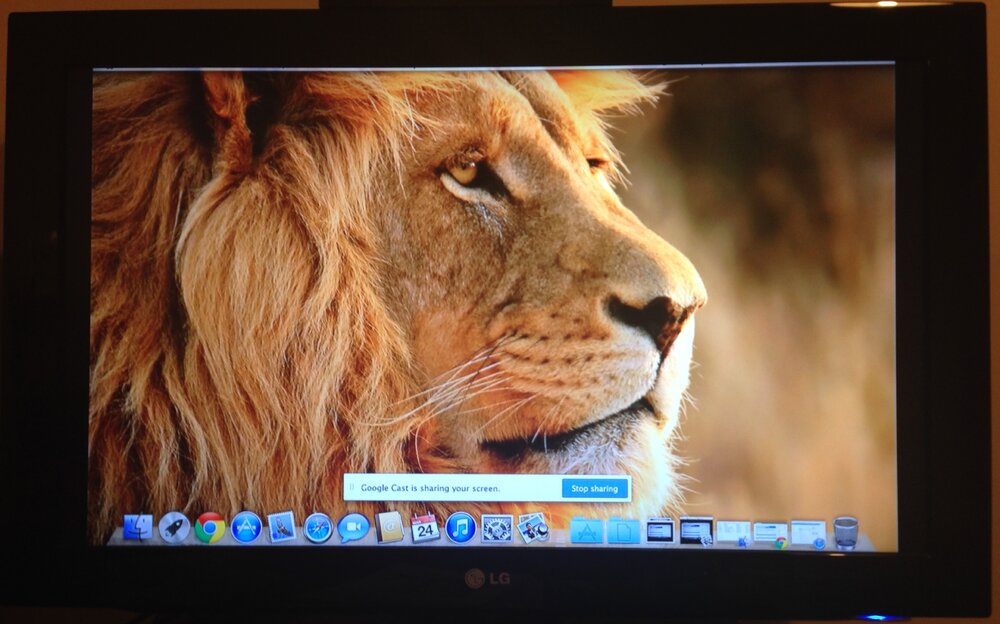Viewport: 1000px width, 624px height.
Task: Open iCal calendar showing 24
Action: click(x=425, y=528)
